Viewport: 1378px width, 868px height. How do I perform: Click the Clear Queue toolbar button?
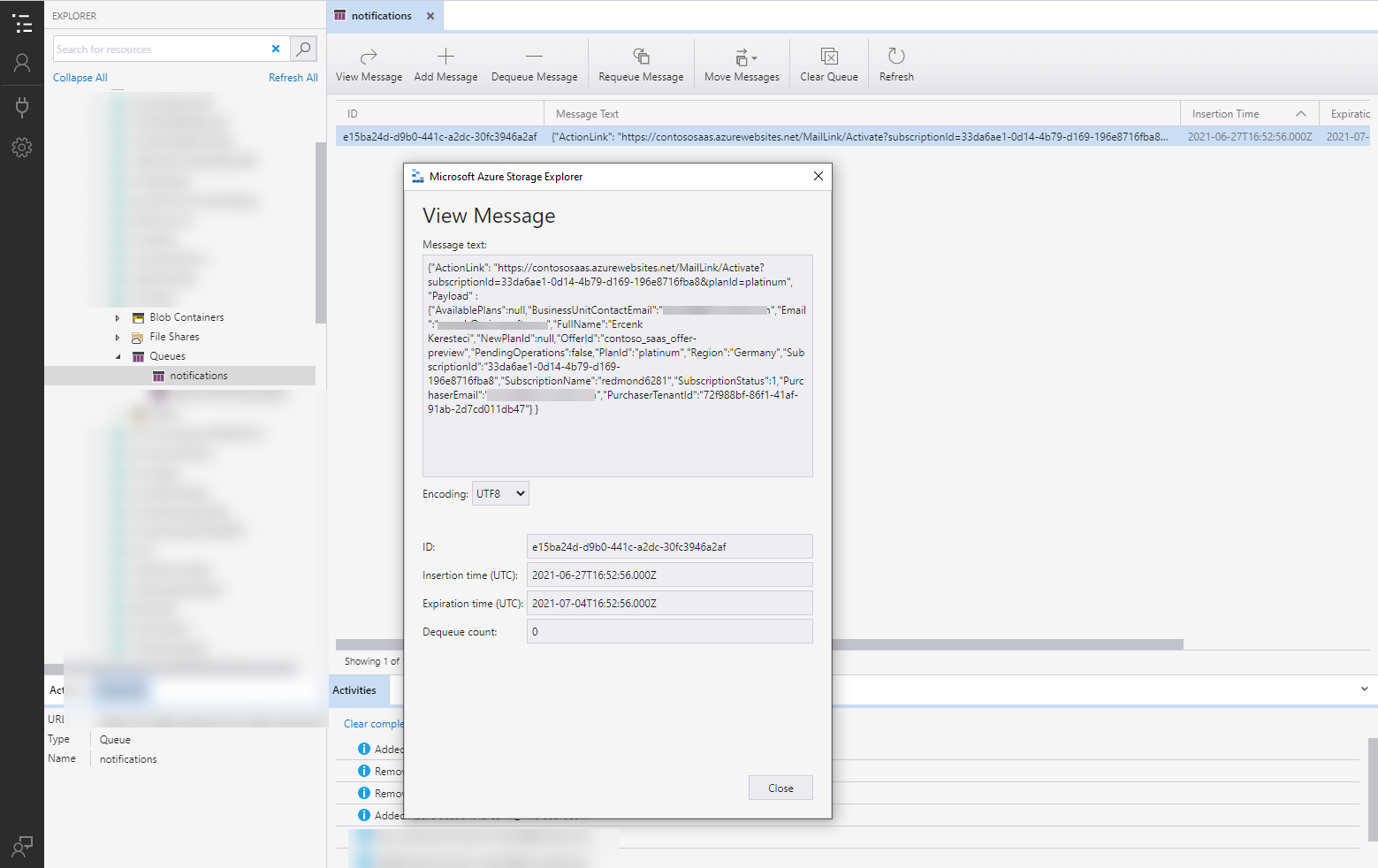pos(829,65)
